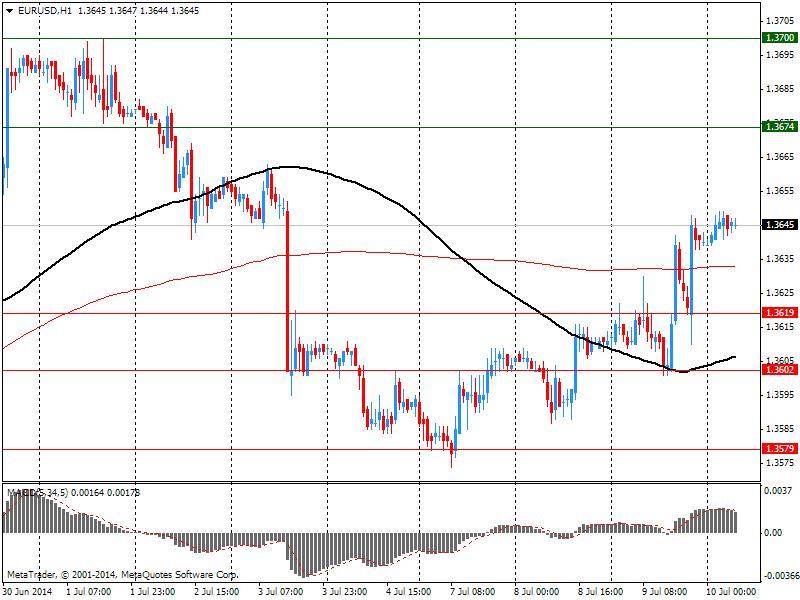Click the 1.3685 price scale value
Screen dimensions: 800x600
(x=780, y=89)
